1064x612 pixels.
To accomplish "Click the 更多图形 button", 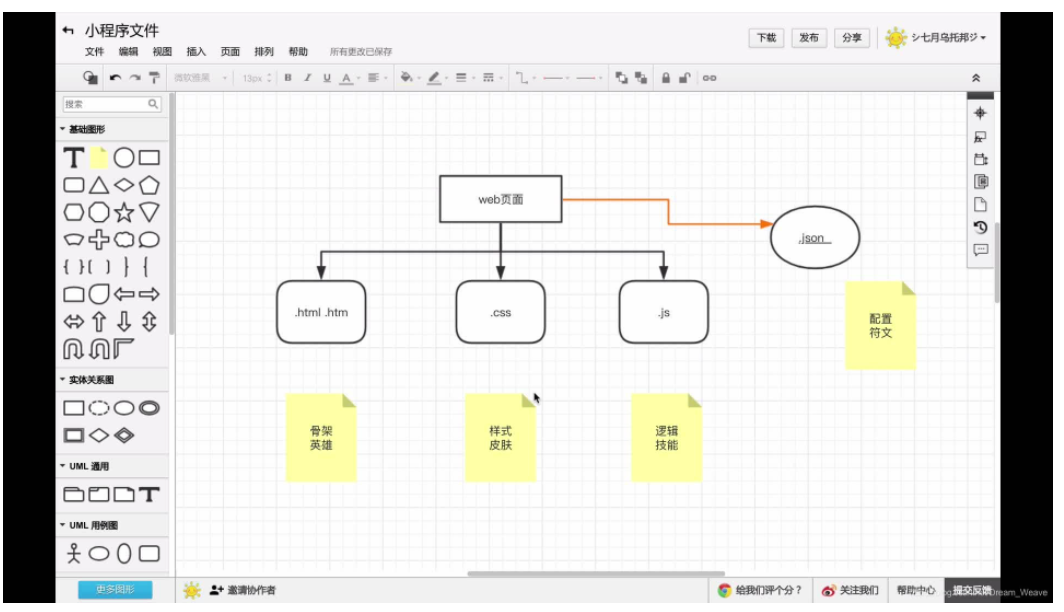I will [x=115, y=590].
